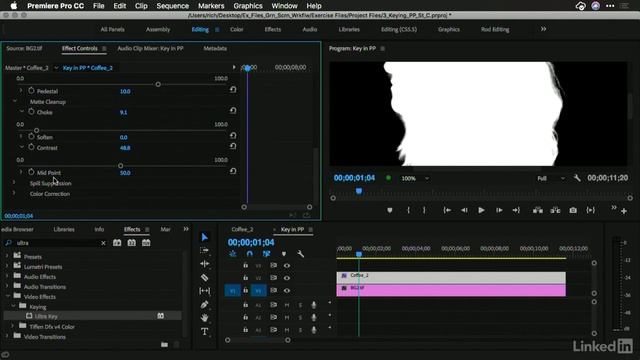Select the pink BG2 clip on timeline
The image size is (640, 360).
451,290
